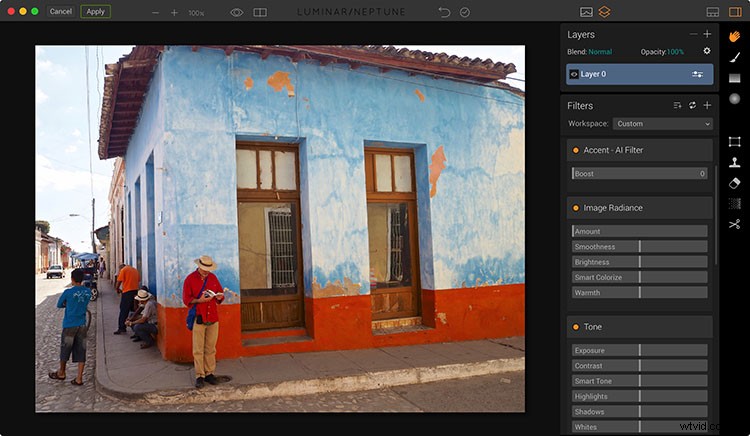Adjust the Smoothness slider
750x436 pixels.
(640, 247)
